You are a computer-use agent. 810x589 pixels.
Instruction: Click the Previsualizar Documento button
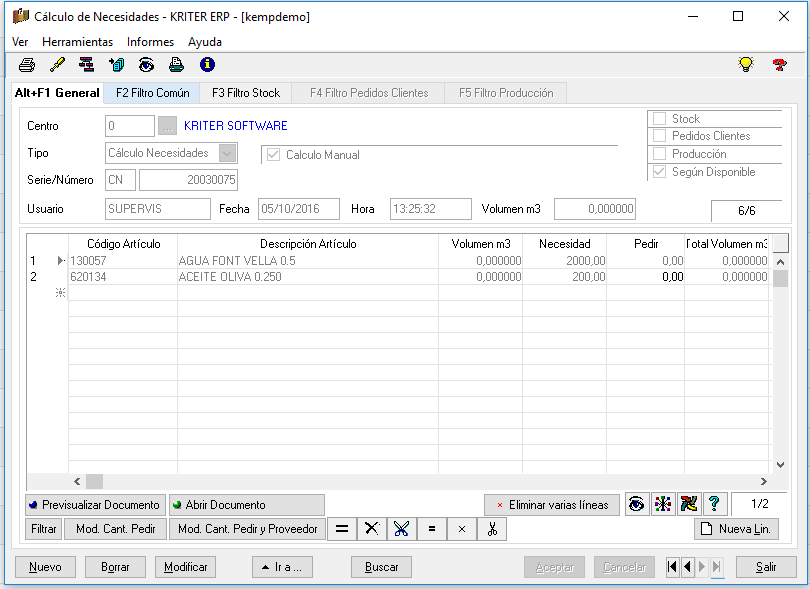pyautogui.click(x=96, y=505)
